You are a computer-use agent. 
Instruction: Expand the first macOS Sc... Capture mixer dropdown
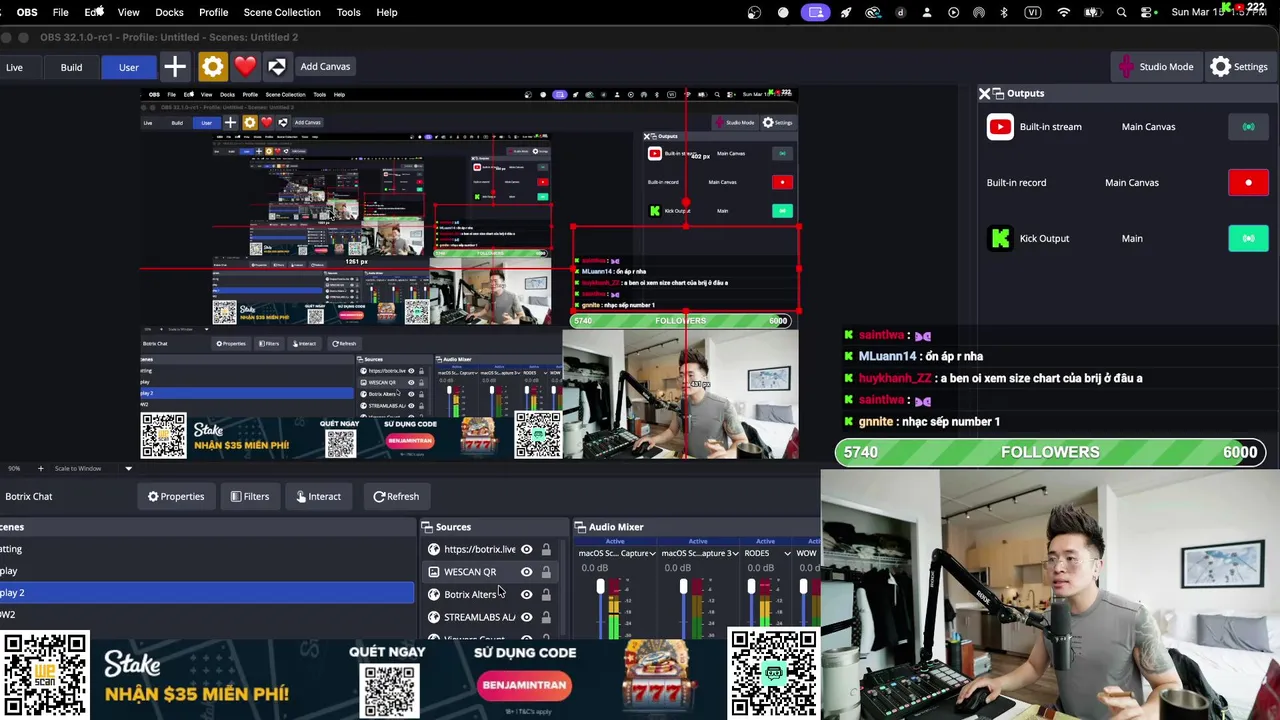(652, 553)
